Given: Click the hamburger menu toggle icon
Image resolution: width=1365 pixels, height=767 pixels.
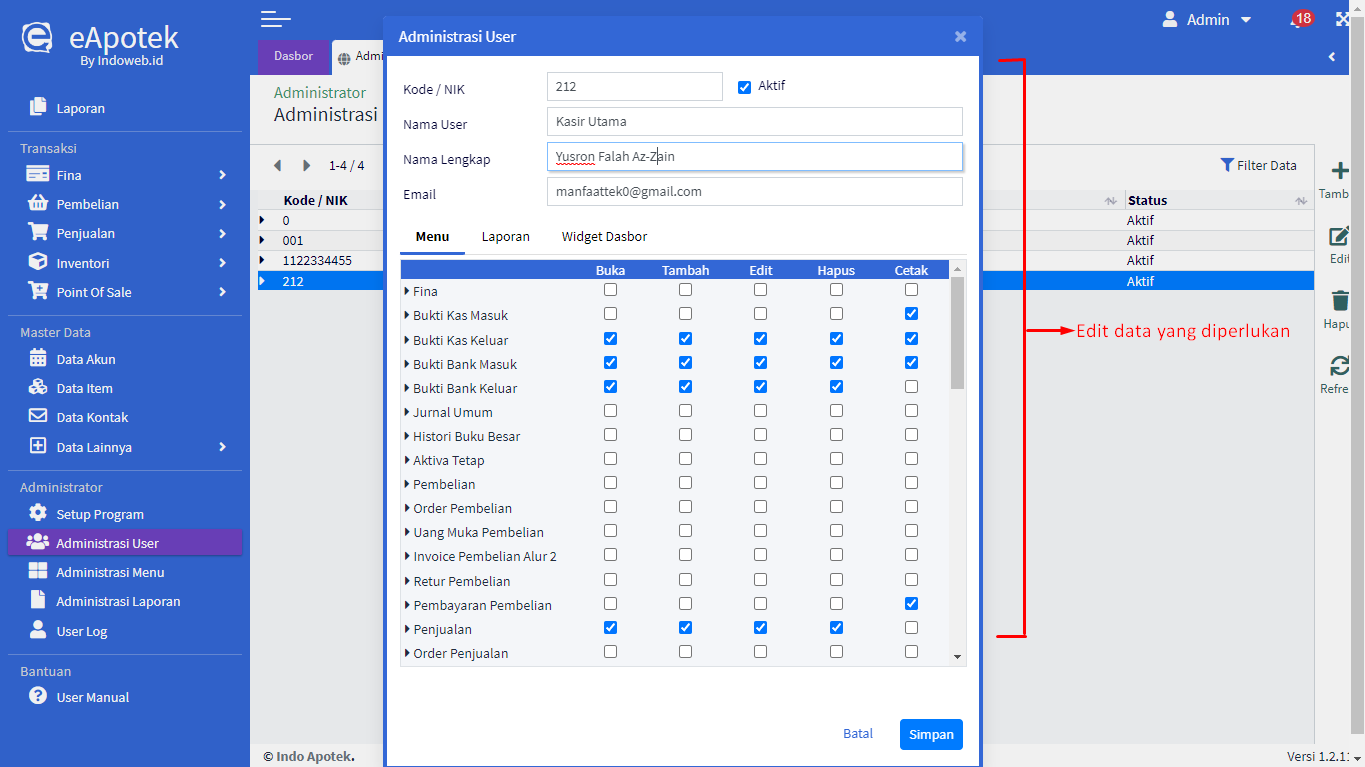Looking at the screenshot, I should point(275,19).
